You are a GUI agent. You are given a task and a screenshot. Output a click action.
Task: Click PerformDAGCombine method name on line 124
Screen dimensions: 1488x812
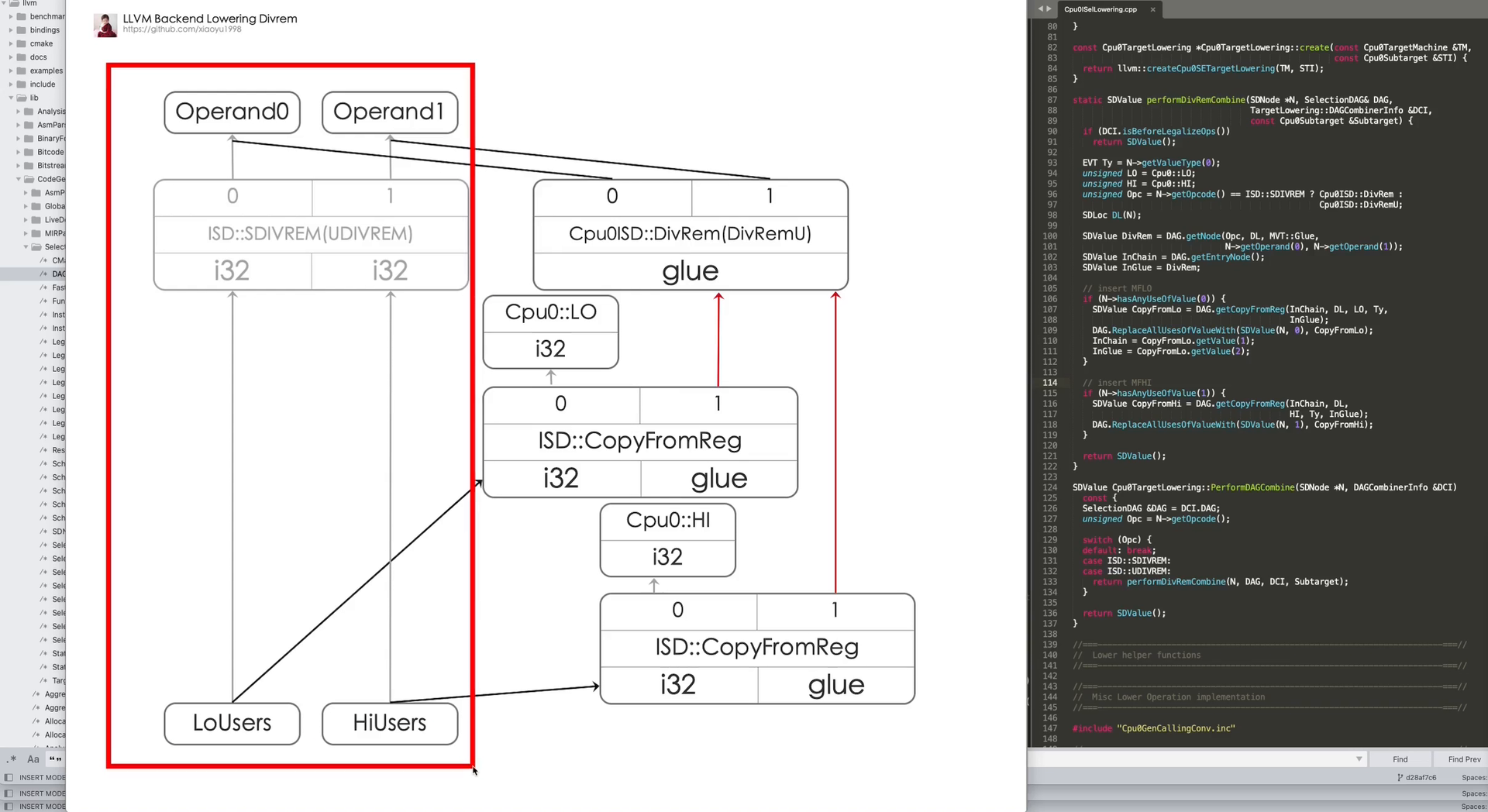tap(1252, 487)
